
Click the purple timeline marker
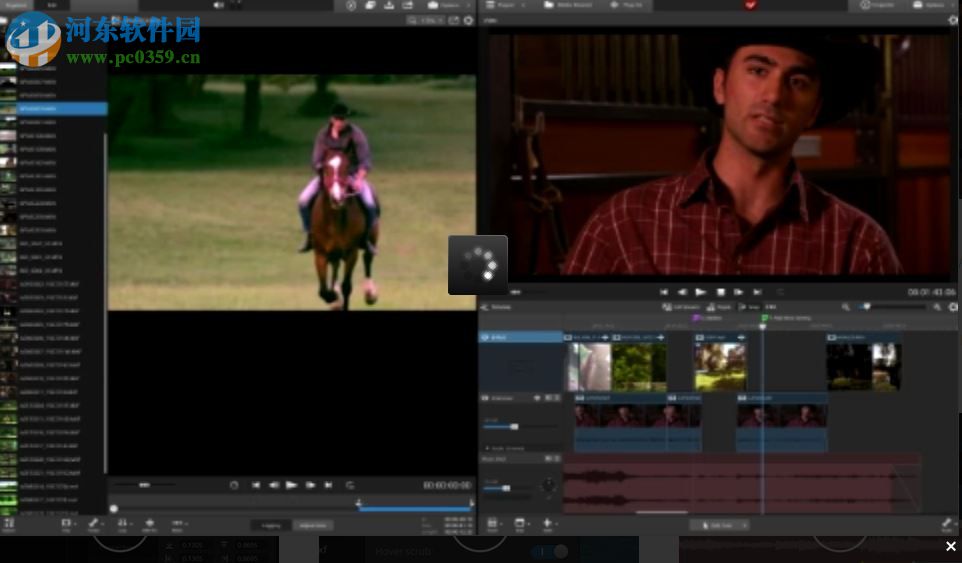696,318
